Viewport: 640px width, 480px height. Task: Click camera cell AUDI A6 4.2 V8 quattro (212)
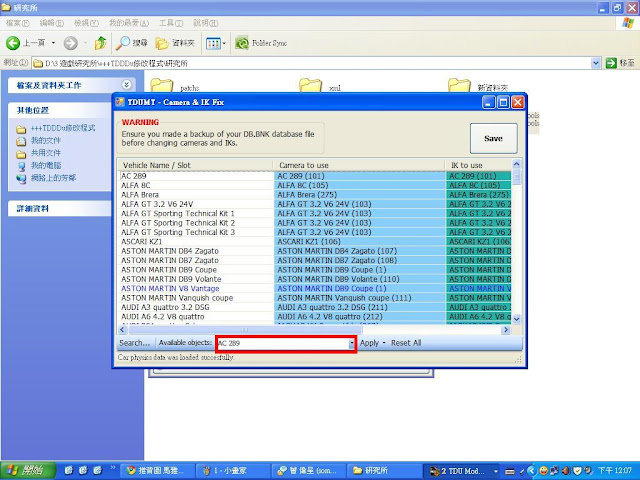360,317
